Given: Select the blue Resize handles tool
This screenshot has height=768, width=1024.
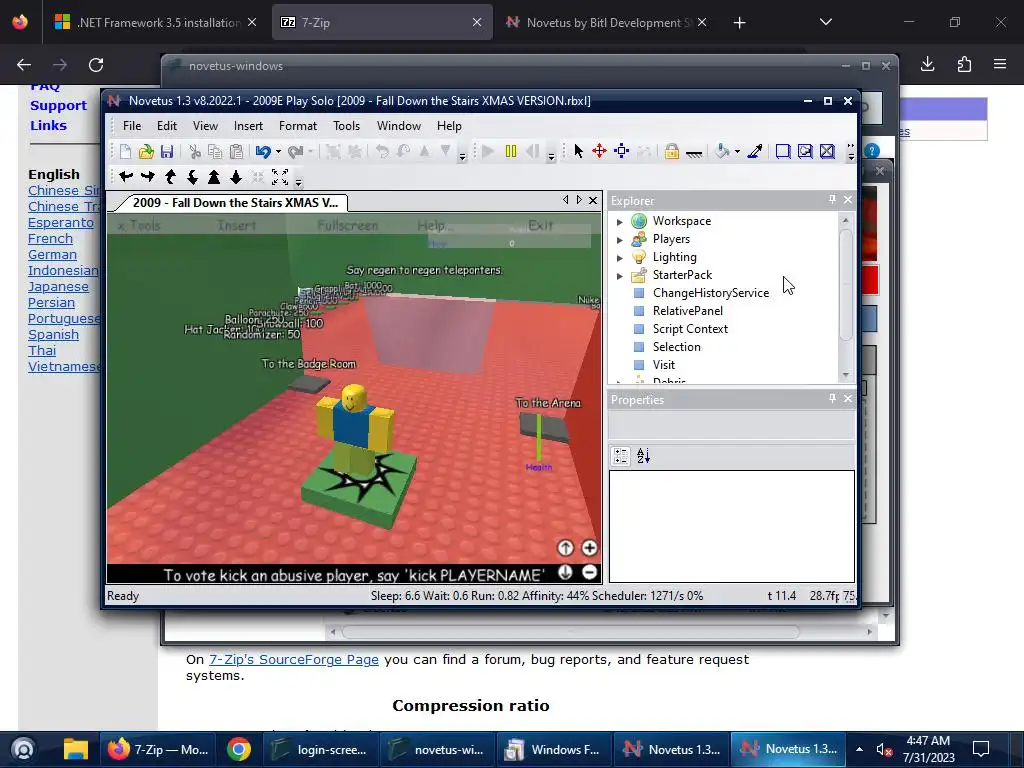Looking at the screenshot, I should pyautogui.click(x=621, y=152).
